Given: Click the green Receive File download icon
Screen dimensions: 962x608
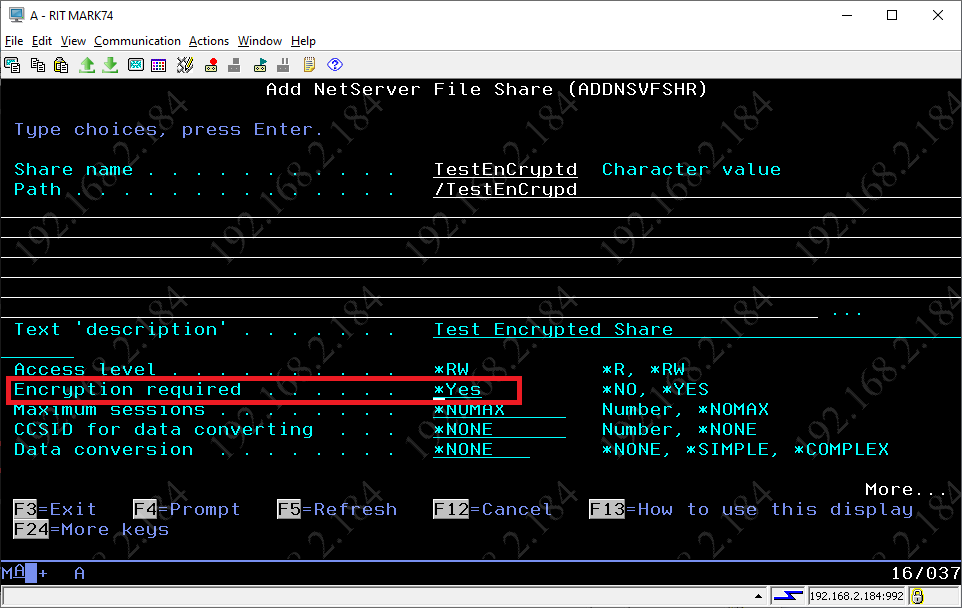Looking at the screenshot, I should pyautogui.click(x=110, y=65).
